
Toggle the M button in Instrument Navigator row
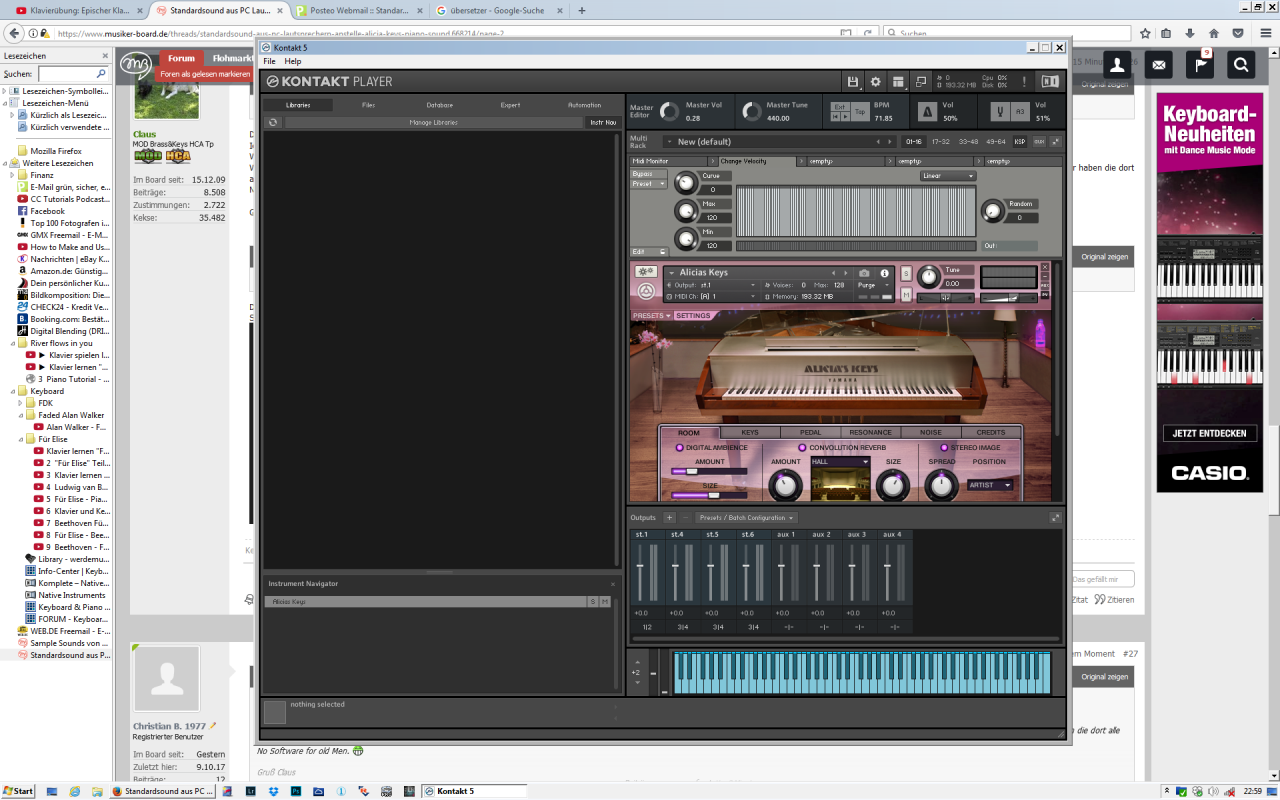pos(605,602)
